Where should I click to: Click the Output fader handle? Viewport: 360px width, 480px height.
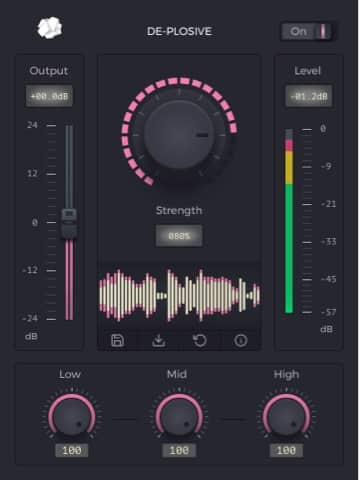69,224
